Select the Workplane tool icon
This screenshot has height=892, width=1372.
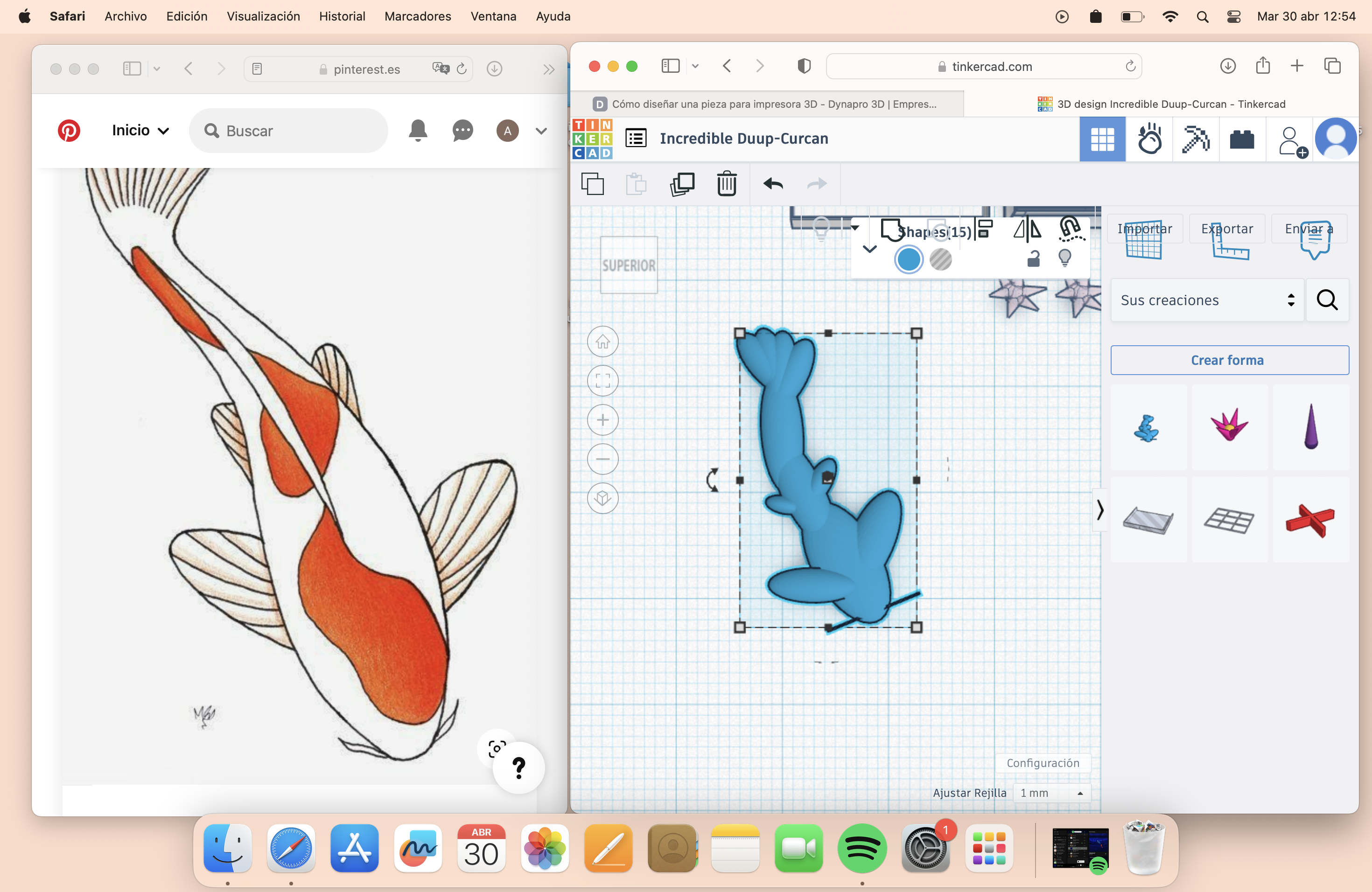coord(1144,240)
